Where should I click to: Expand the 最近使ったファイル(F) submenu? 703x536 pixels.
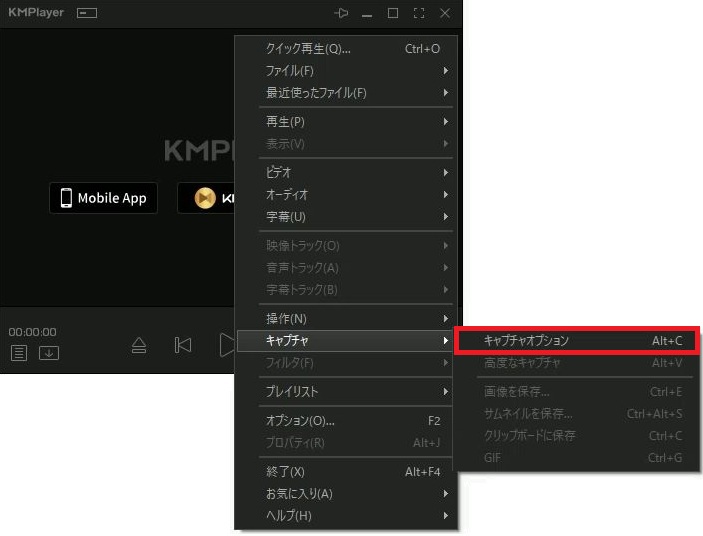click(x=316, y=93)
